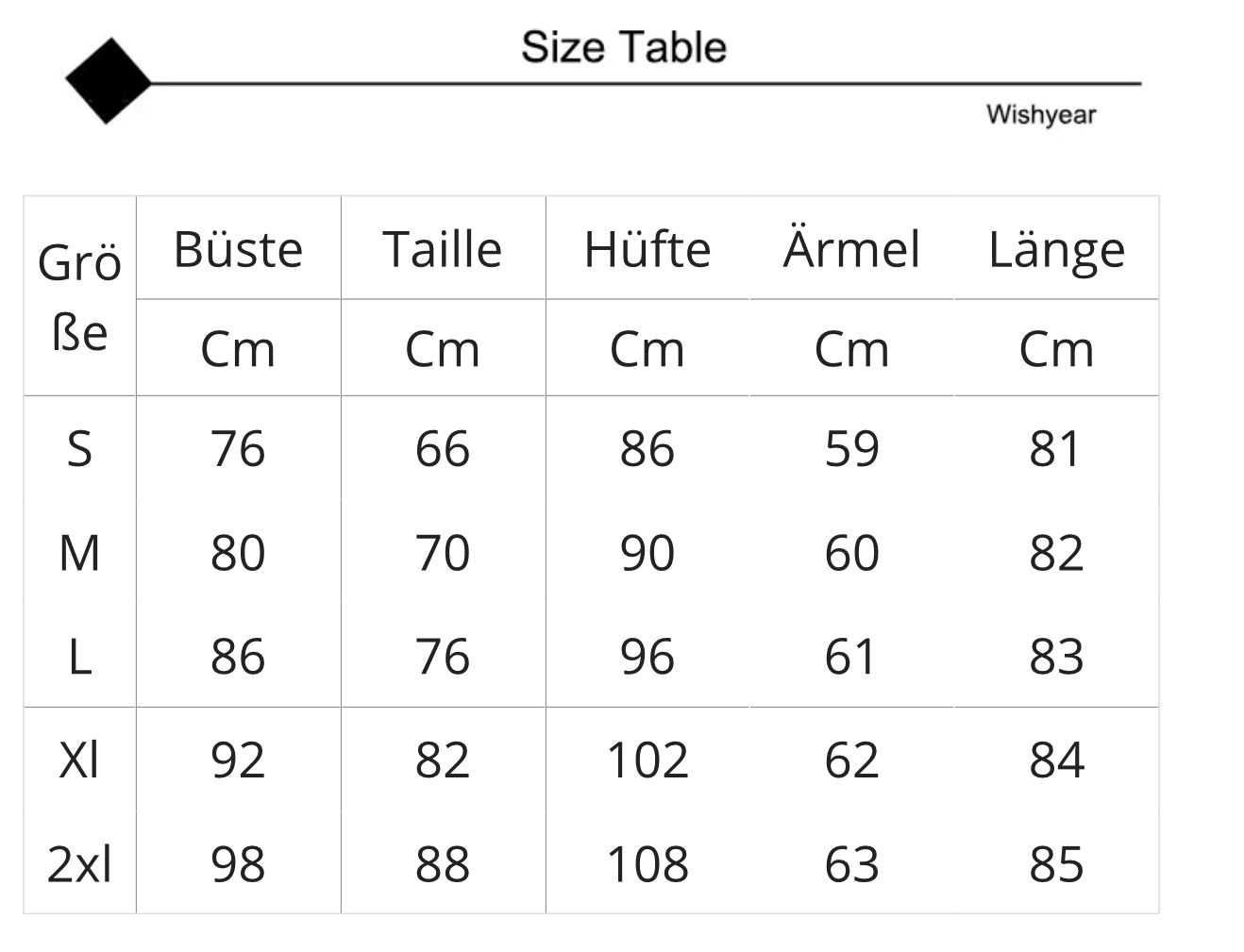Click the S size row label
This screenshot has width=1244, height=952.
pyautogui.click(x=79, y=449)
